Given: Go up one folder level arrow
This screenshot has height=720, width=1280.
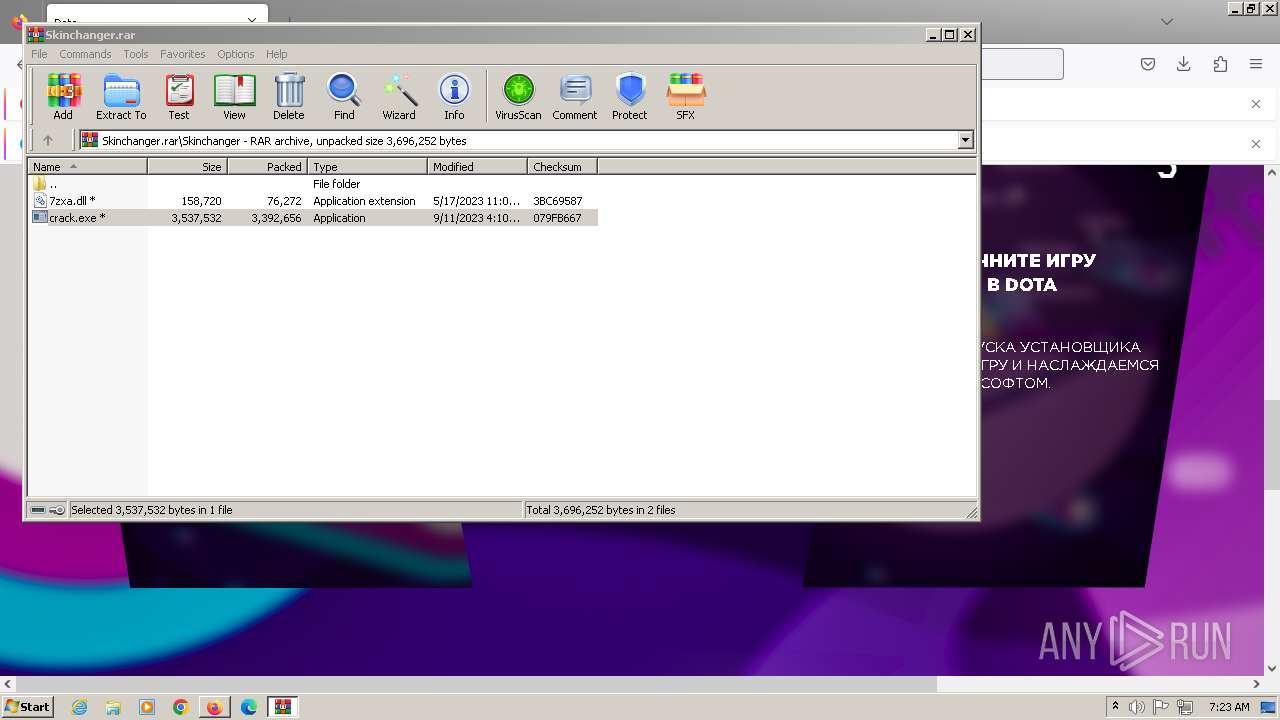Looking at the screenshot, I should [x=47, y=141].
